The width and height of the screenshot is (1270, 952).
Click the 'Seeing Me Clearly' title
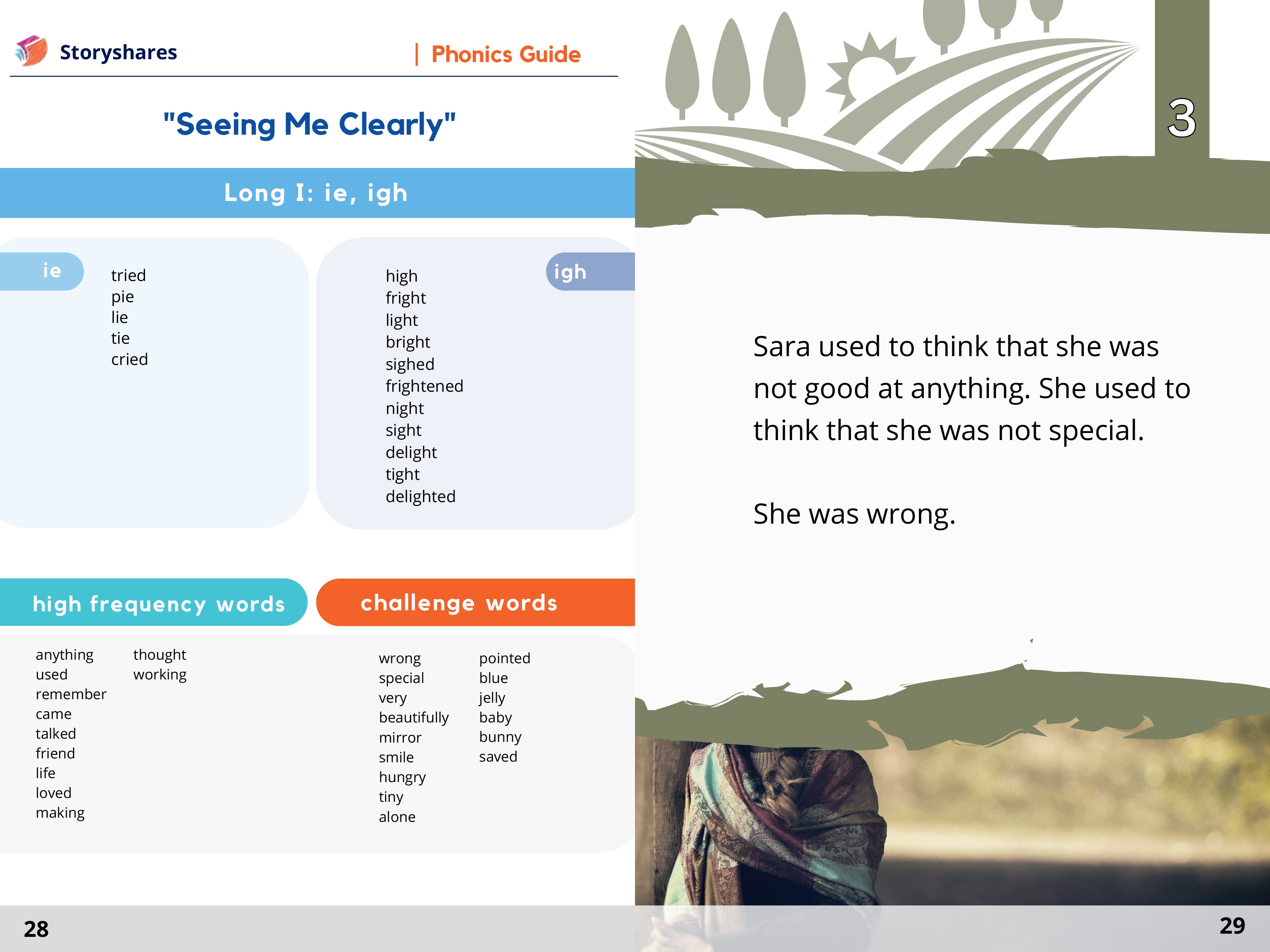pyautogui.click(x=309, y=124)
